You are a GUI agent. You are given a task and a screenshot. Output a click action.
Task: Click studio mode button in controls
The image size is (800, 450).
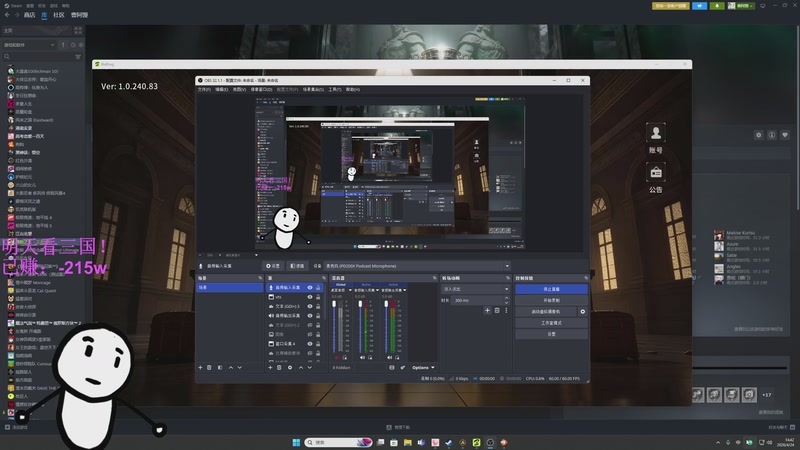[551, 322]
